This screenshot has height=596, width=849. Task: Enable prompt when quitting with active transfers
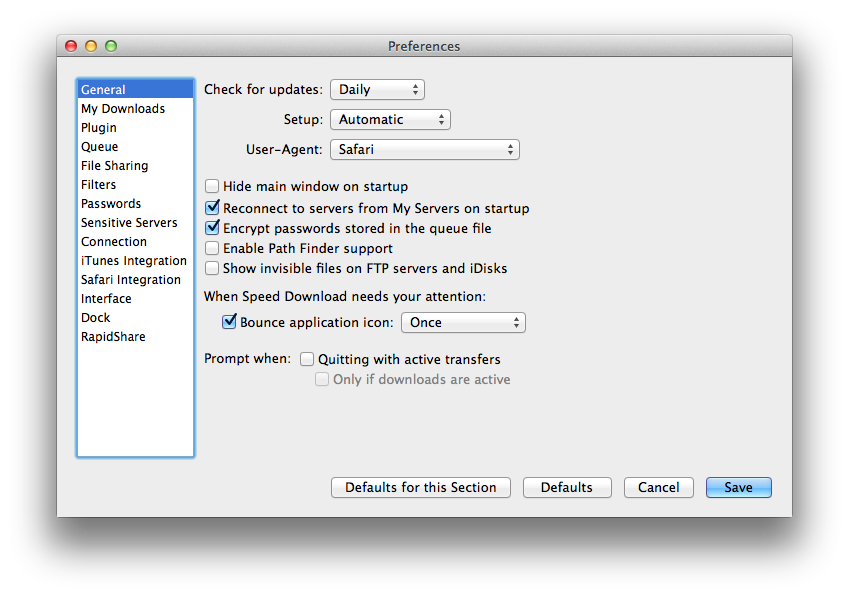click(x=307, y=359)
